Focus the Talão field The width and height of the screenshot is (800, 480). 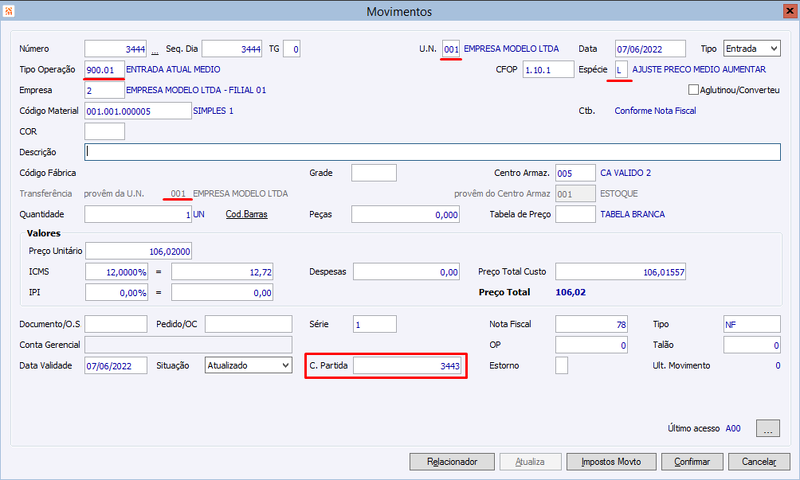pos(752,345)
